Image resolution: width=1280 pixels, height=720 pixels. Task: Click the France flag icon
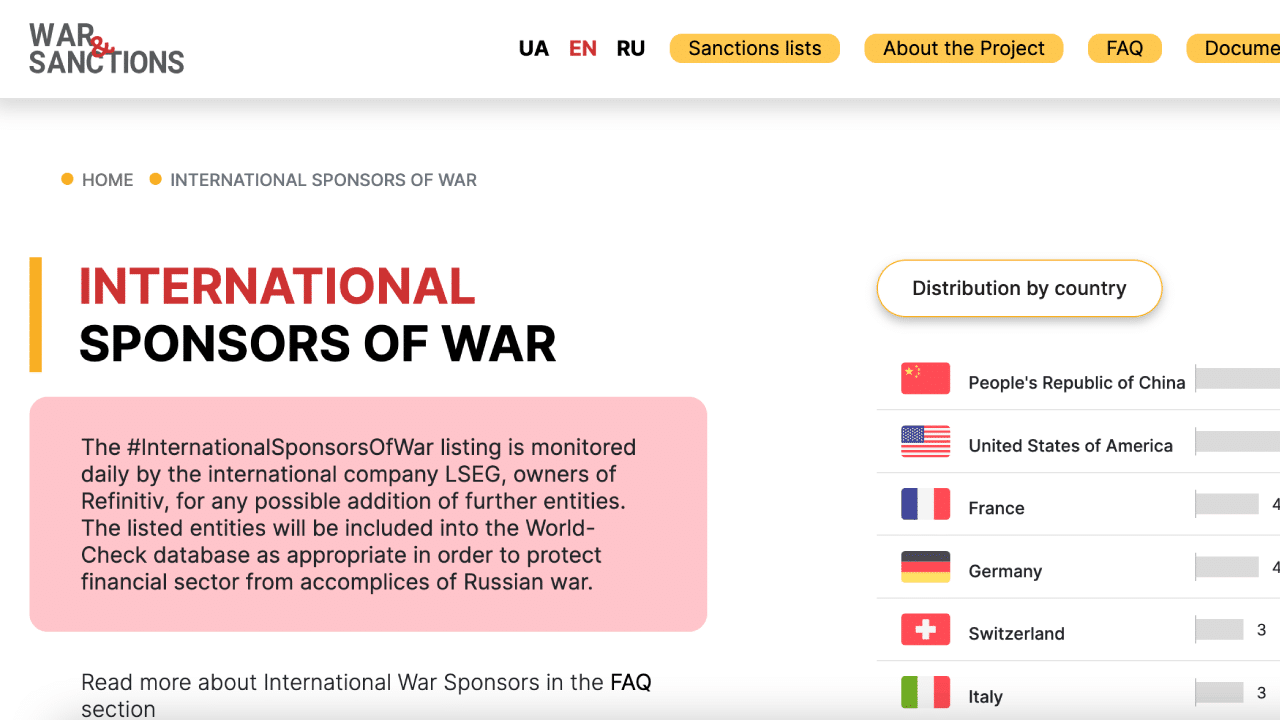(x=925, y=505)
